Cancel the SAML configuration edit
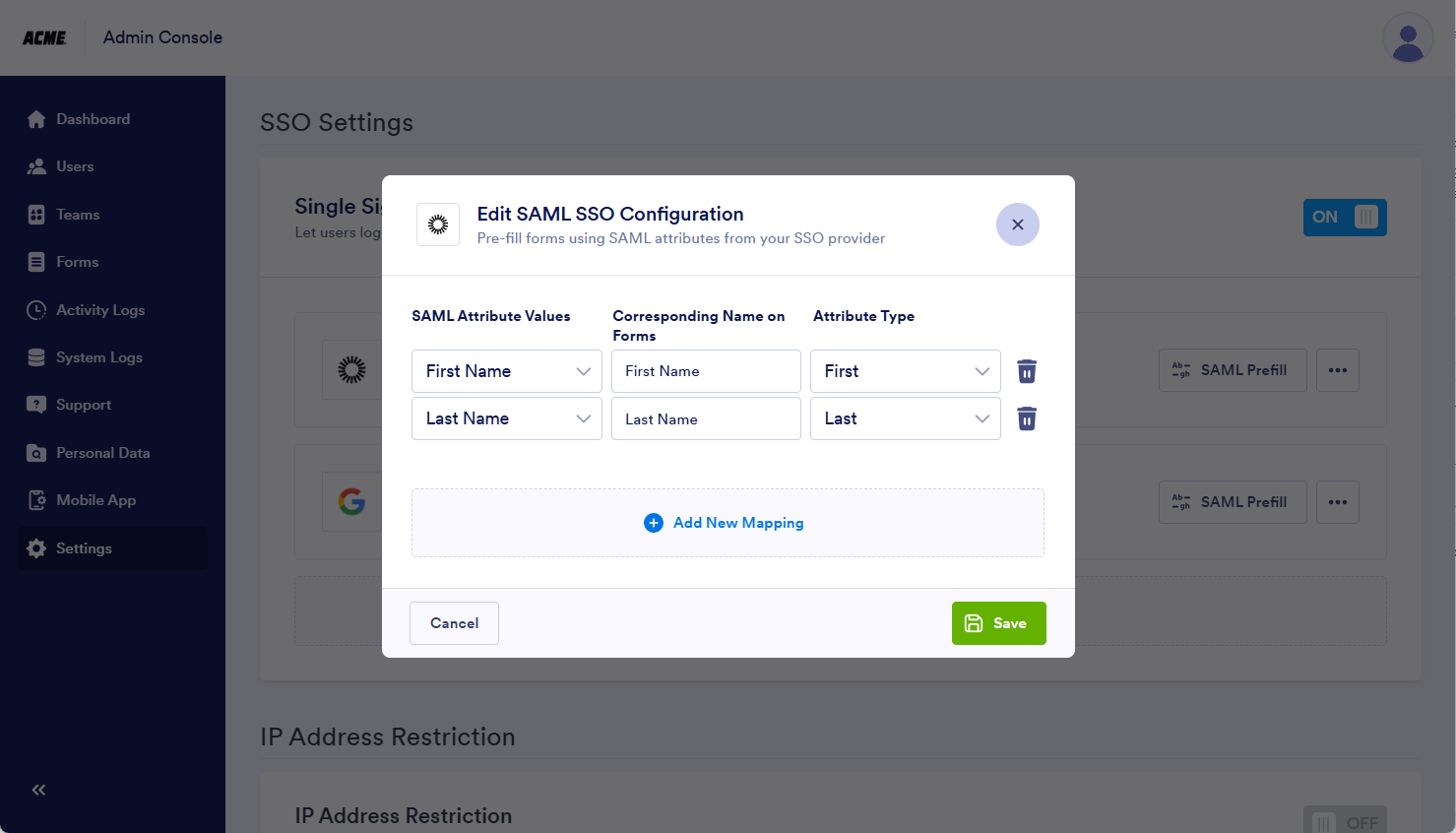Screen dimensions: 1456x833 coord(454,623)
